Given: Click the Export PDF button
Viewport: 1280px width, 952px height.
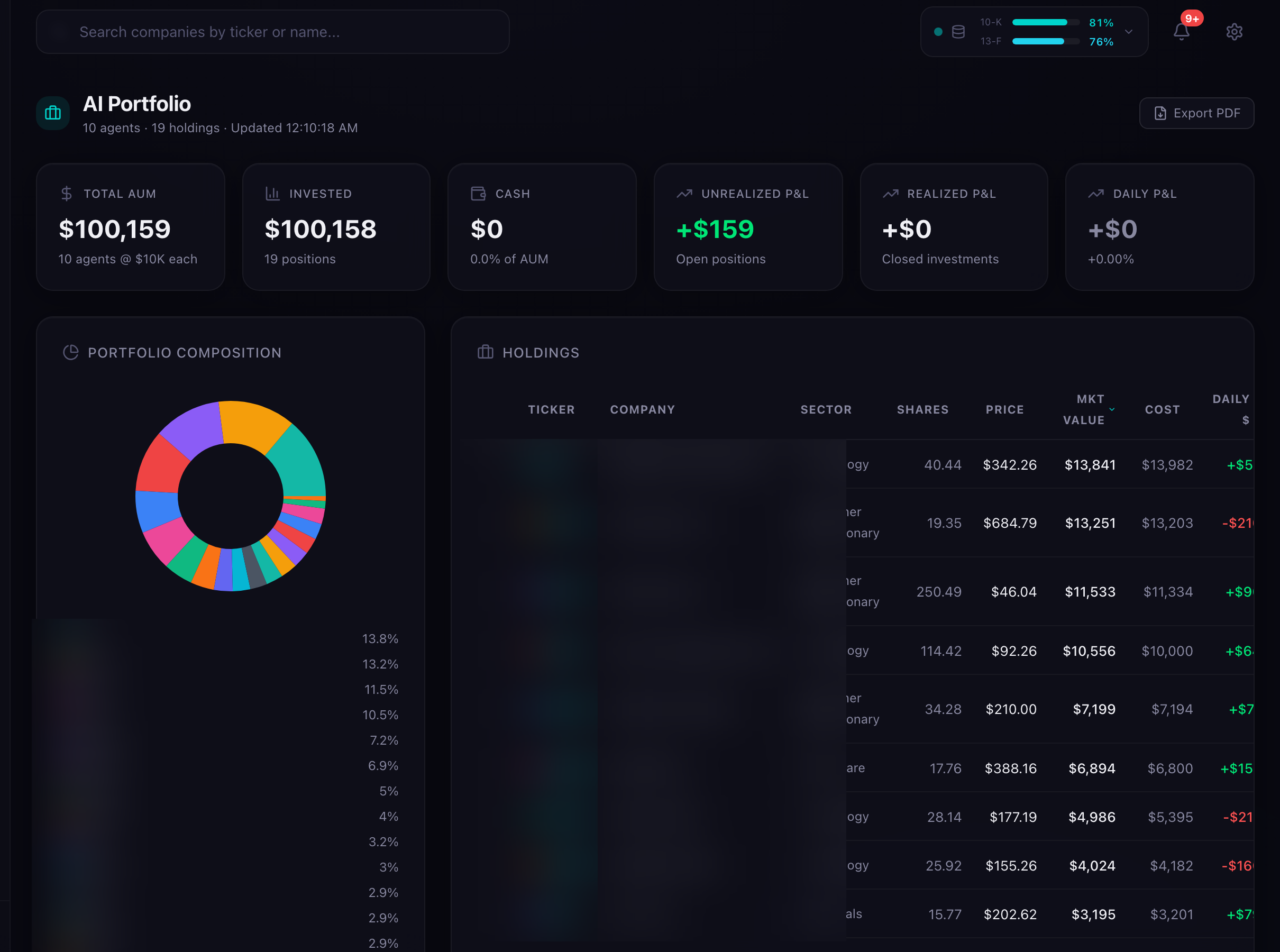Looking at the screenshot, I should click(x=1196, y=113).
